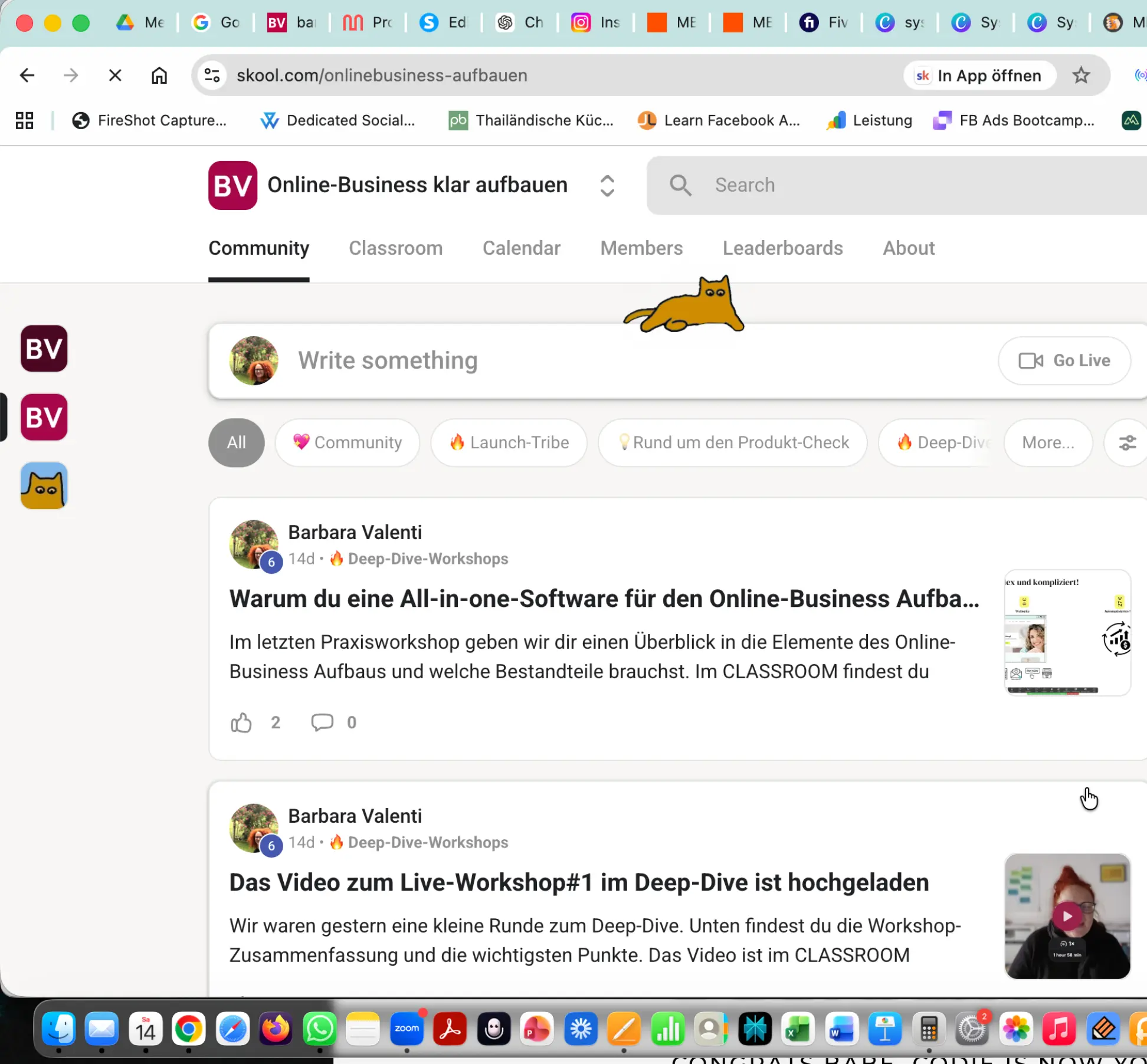Click Barbara Valenti name on first post
Image resolution: width=1147 pixels, height=1064 pixels.
click(355, 533)
